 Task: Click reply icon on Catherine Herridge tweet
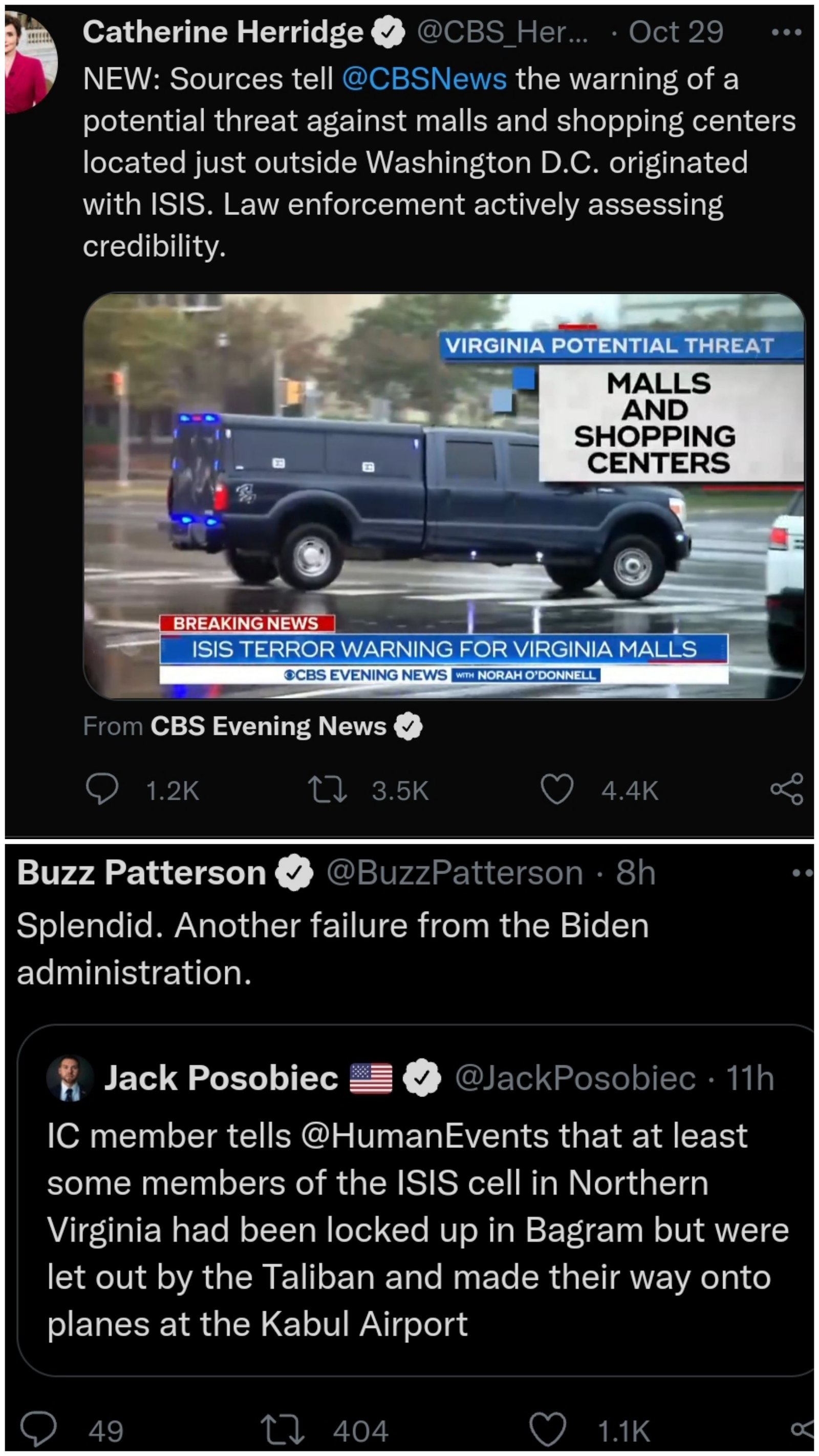click(x=102, y=789)
